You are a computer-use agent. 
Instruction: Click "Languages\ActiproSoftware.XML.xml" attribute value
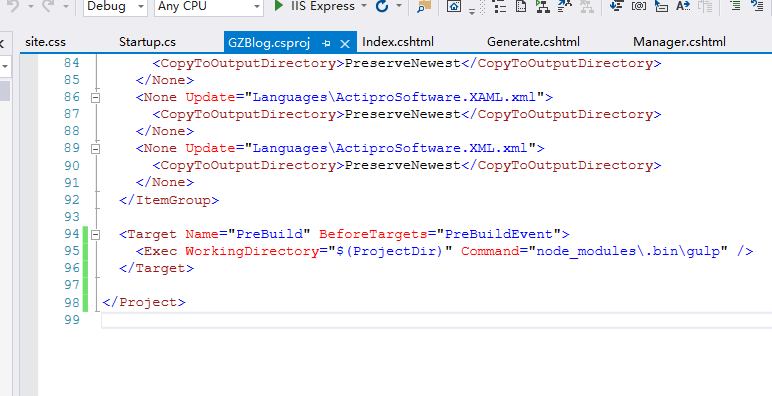coord(390,148)
